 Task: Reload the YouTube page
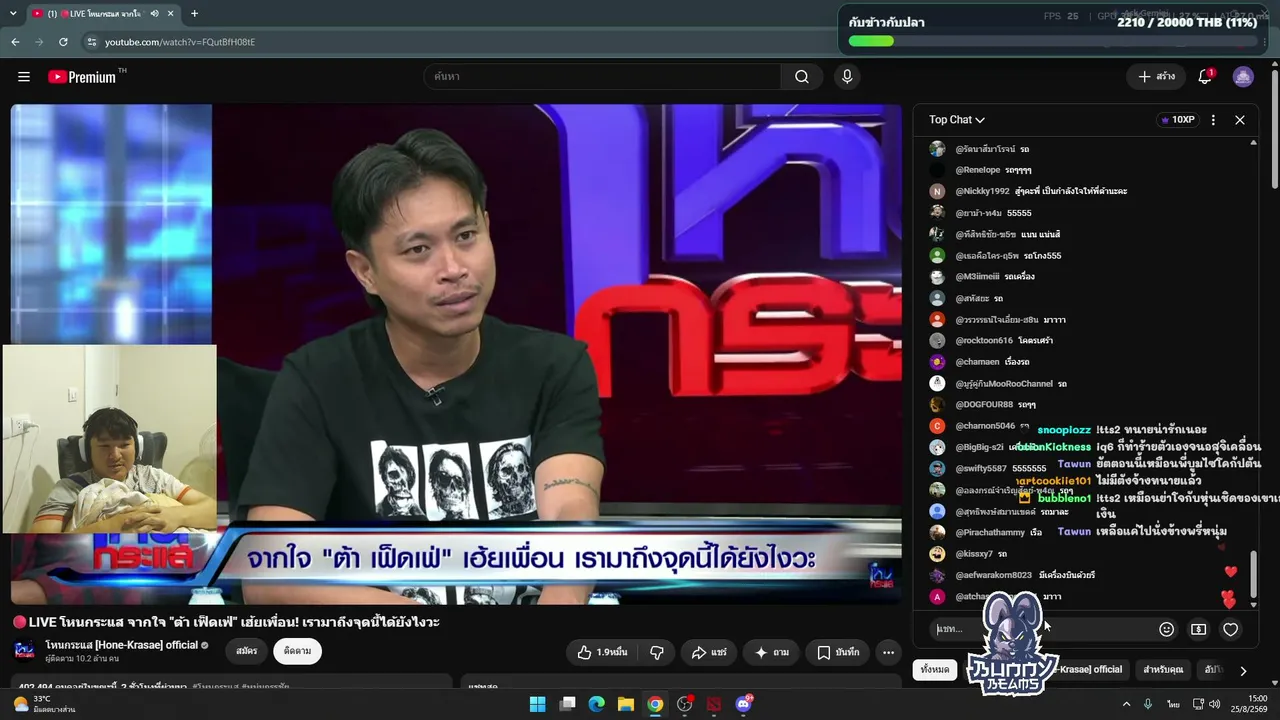(63, 42)
